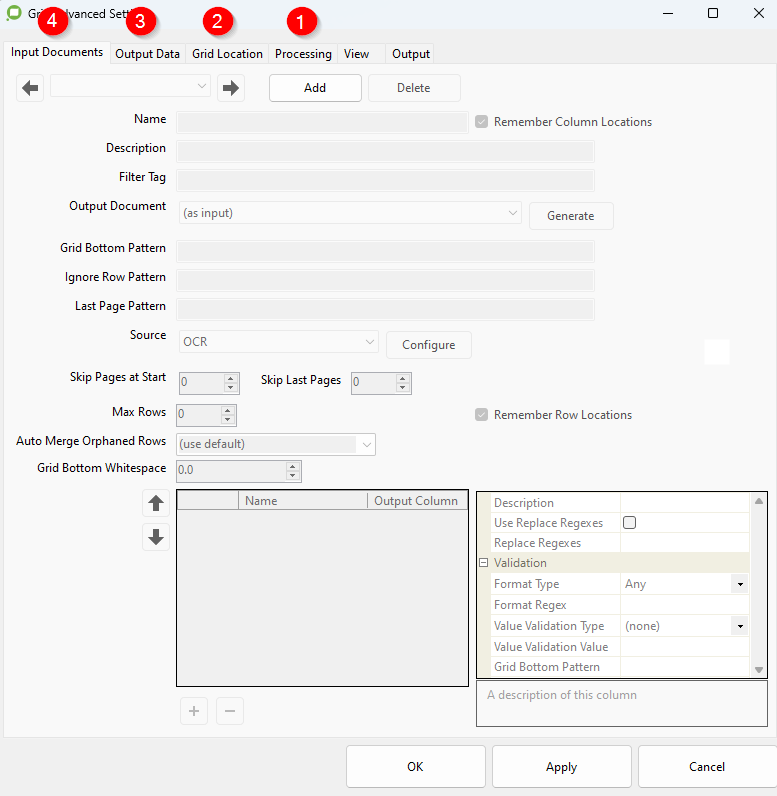
Task: Open the Processing tab
Action: (303, 54)
